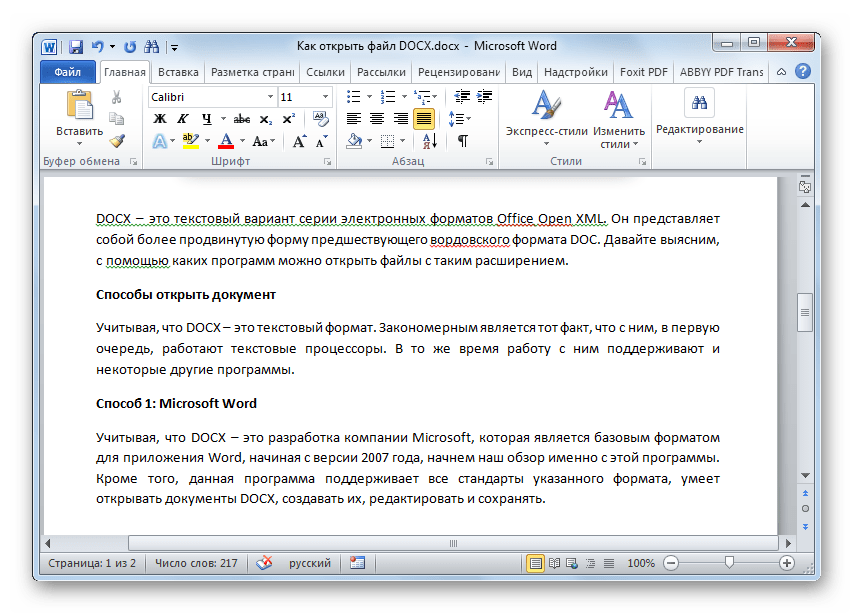Apply superscript formatting

point(289,119)
